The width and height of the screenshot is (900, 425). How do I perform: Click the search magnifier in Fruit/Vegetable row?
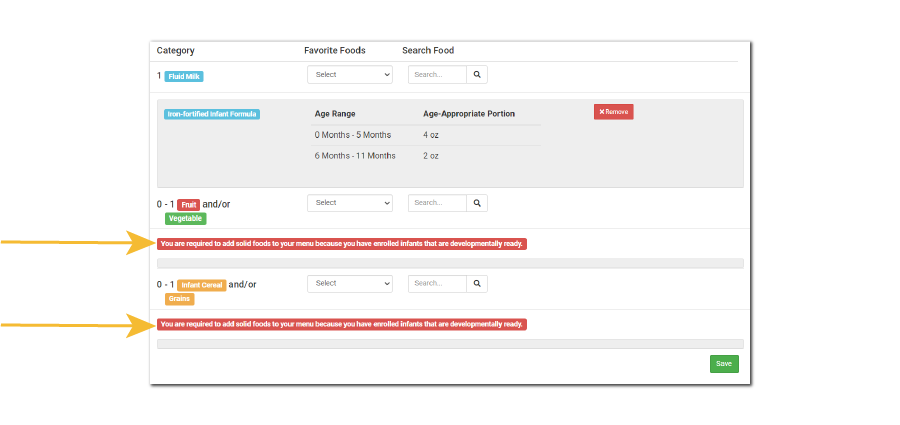pyautogui.click(x=477, y=203)
